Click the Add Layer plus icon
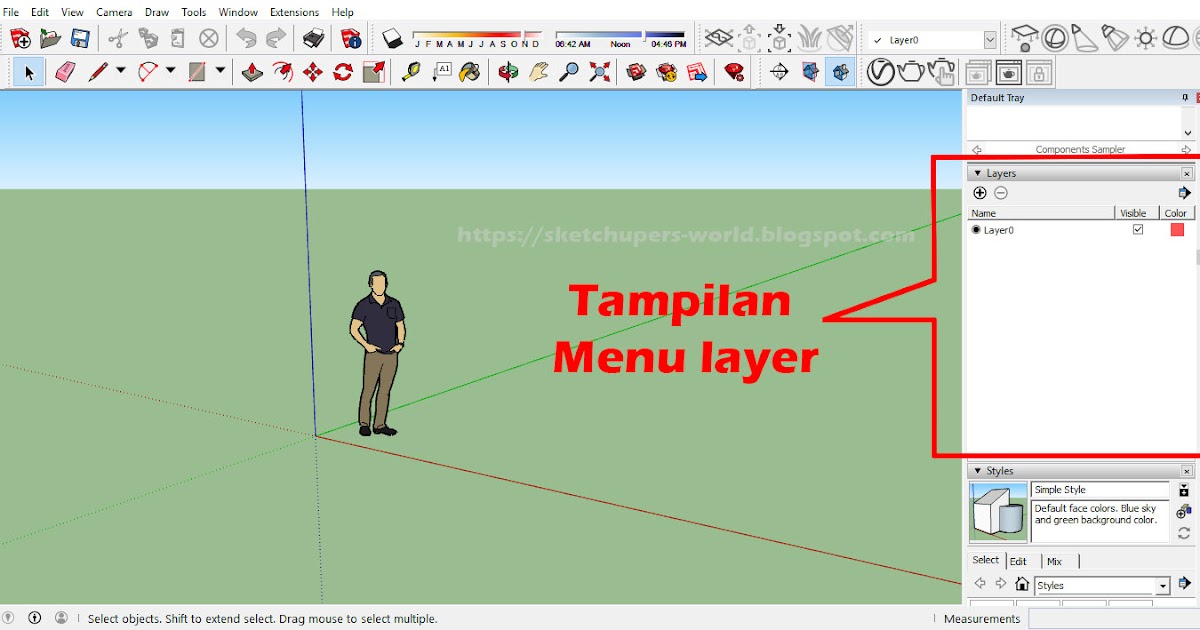The height and width of the screenshot is (630, 1200). [x=980, y=193]
